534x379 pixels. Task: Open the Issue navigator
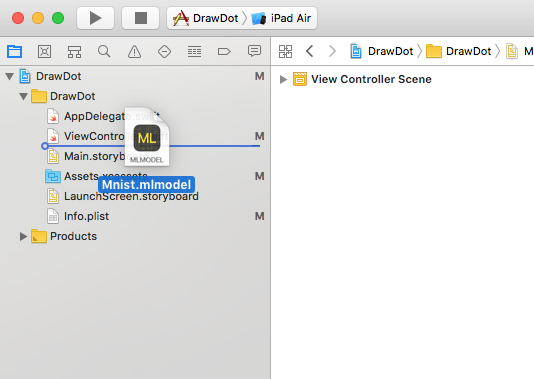(x=134, y=52)
